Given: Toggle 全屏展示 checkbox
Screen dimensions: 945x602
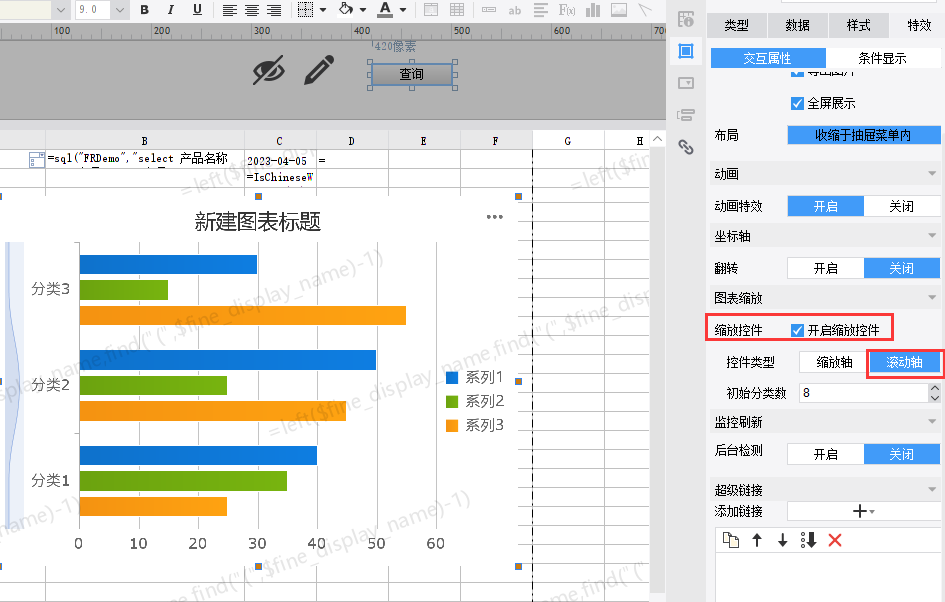Looking at the screenshot, I should click(x=797, y=104).
